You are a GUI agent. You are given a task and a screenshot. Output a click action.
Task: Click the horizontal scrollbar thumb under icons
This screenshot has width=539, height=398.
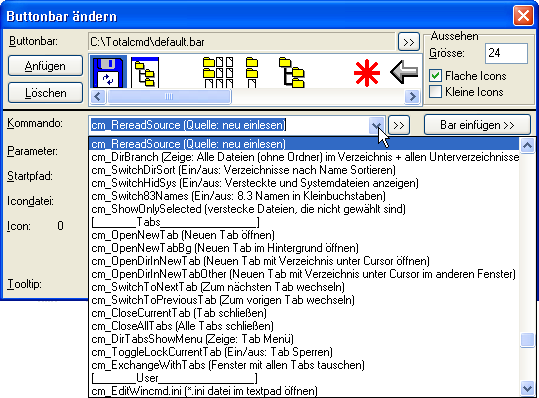click(169, 97)
